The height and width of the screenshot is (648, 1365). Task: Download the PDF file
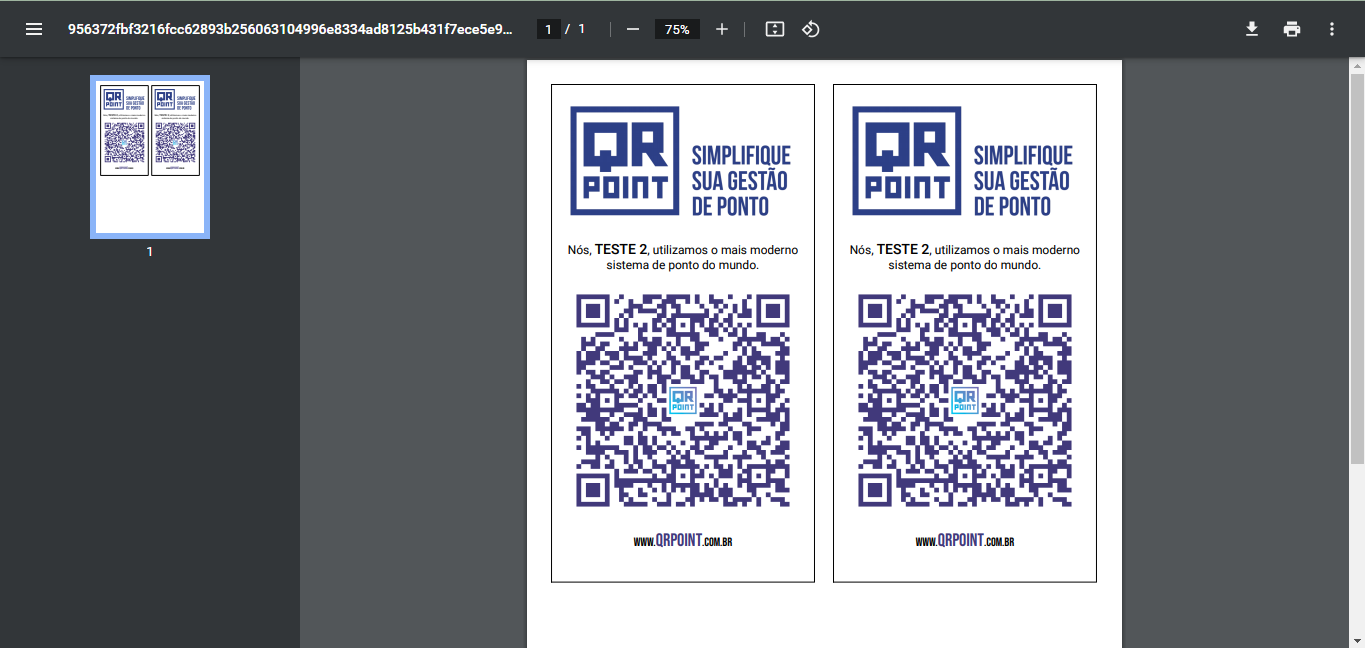click(1251, 29)
